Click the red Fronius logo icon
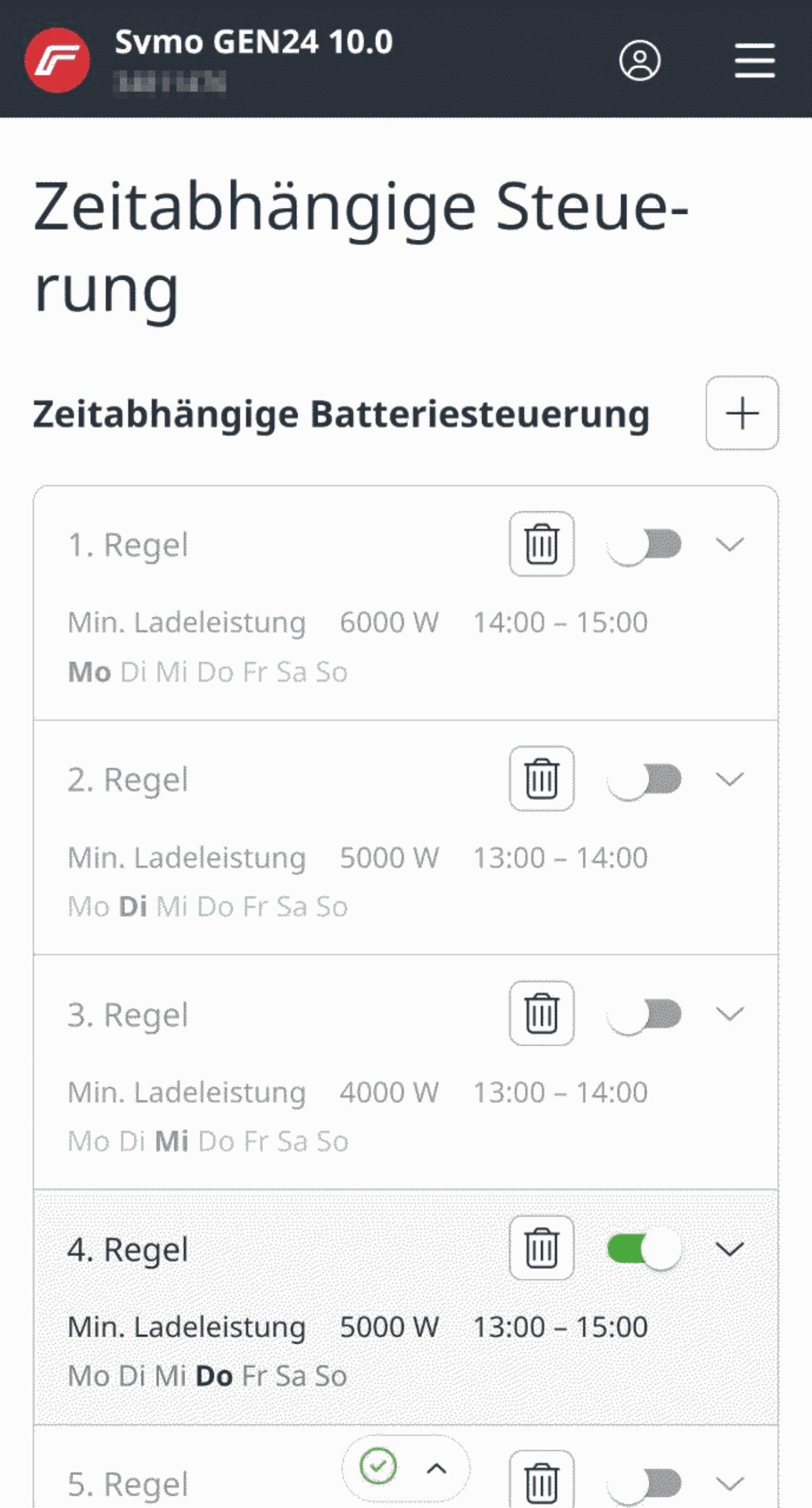Image resolution: width=812 pixels, height=1508 pixels. click(x=57, y=60)
